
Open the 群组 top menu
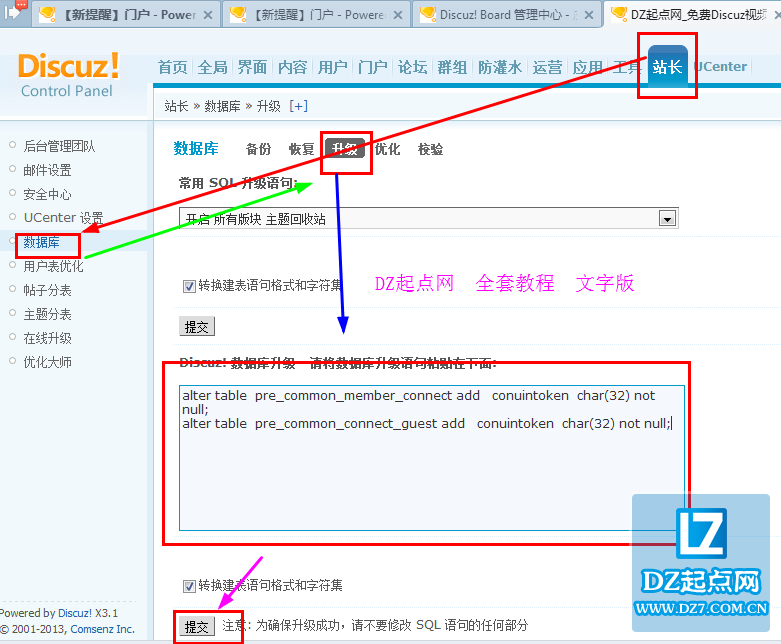452,67
